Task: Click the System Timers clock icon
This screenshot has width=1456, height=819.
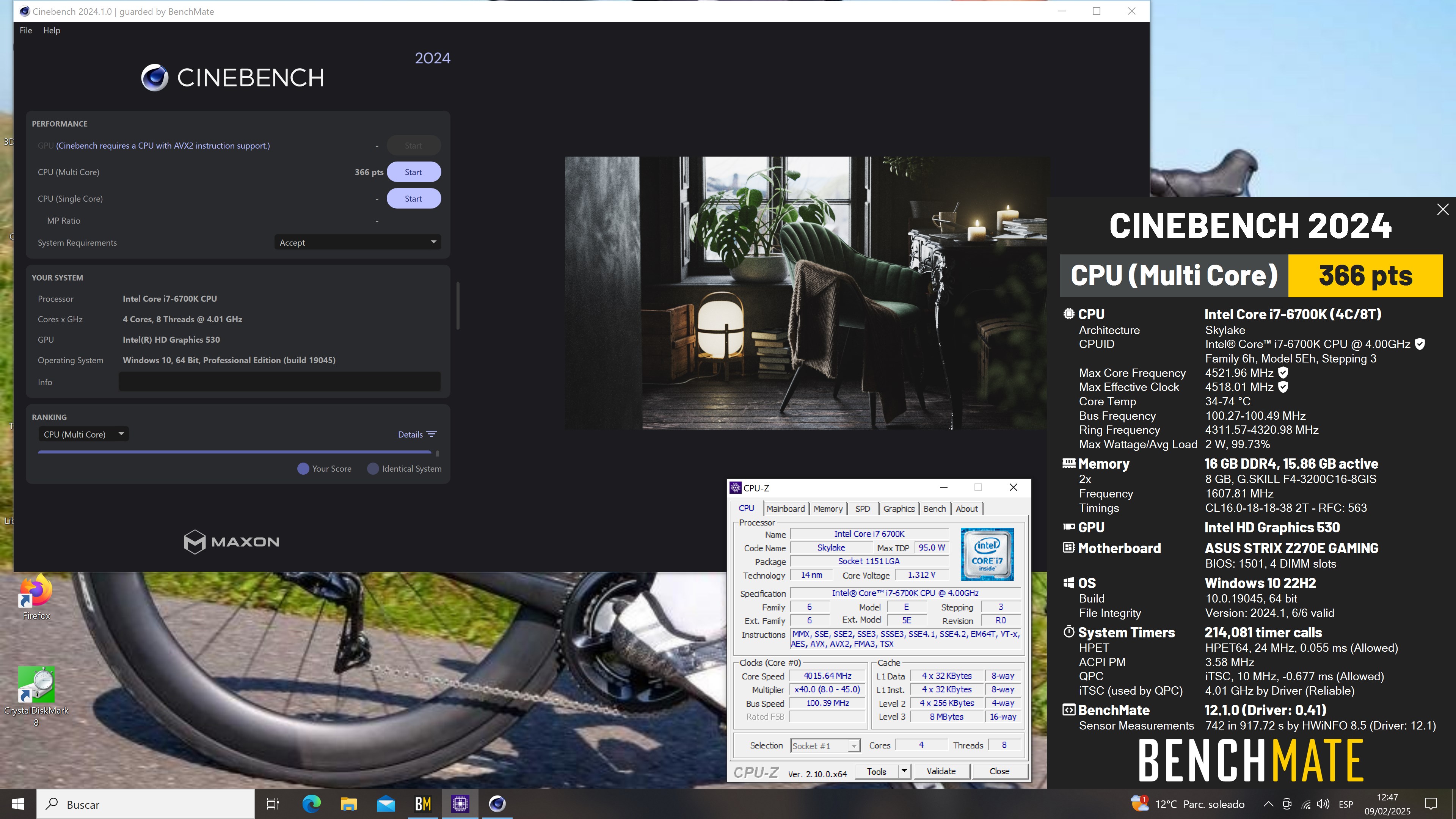Action: (x=1068, y=632)
